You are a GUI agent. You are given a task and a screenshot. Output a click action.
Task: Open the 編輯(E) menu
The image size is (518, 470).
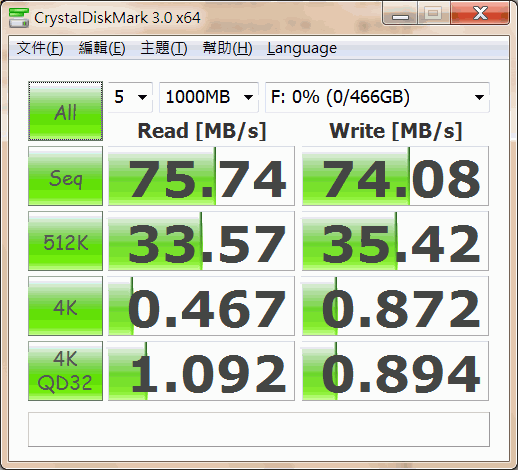(x=102, y=48)
